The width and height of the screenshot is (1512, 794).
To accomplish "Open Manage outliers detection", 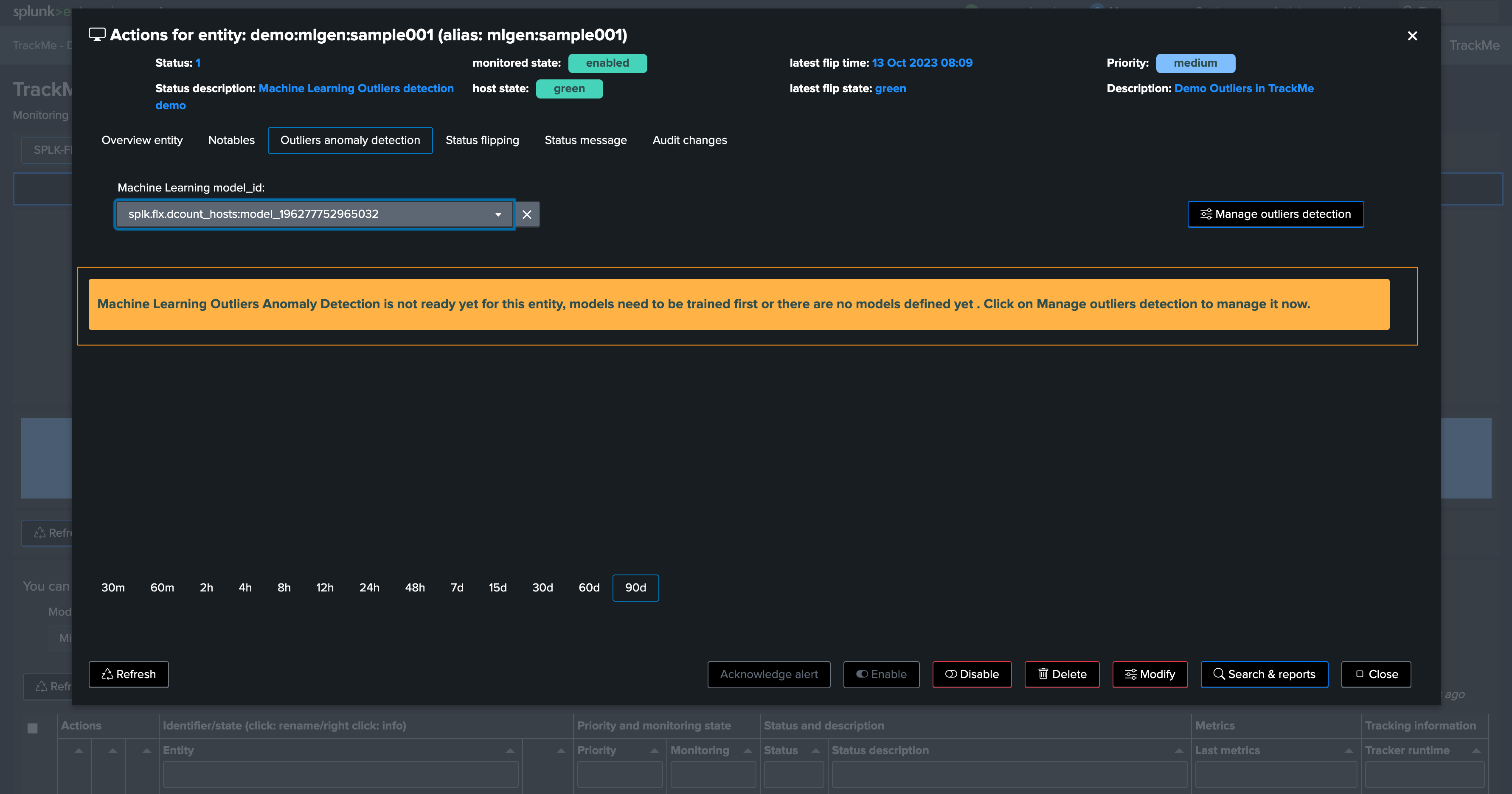I will pos(1276,214).
